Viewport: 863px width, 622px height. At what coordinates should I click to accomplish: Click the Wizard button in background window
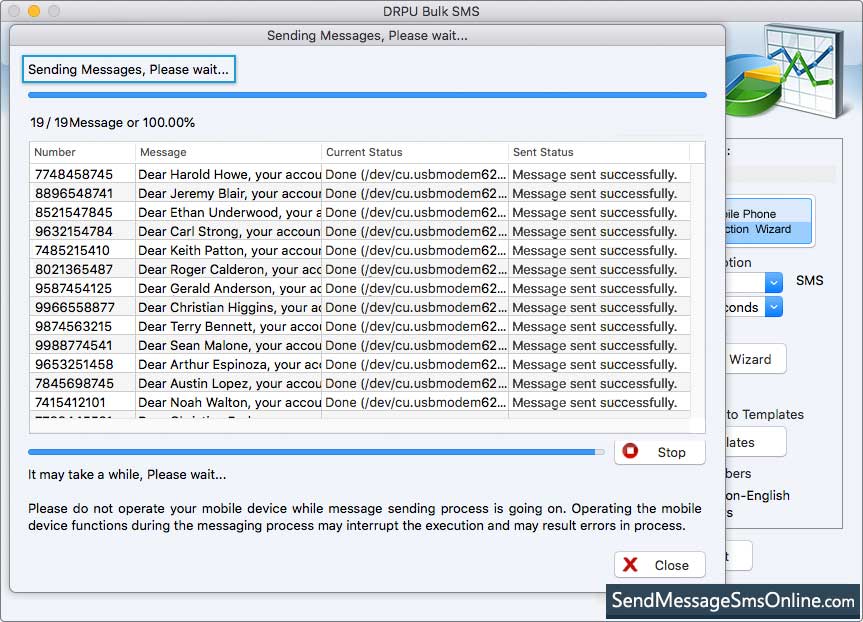[755, 359]
